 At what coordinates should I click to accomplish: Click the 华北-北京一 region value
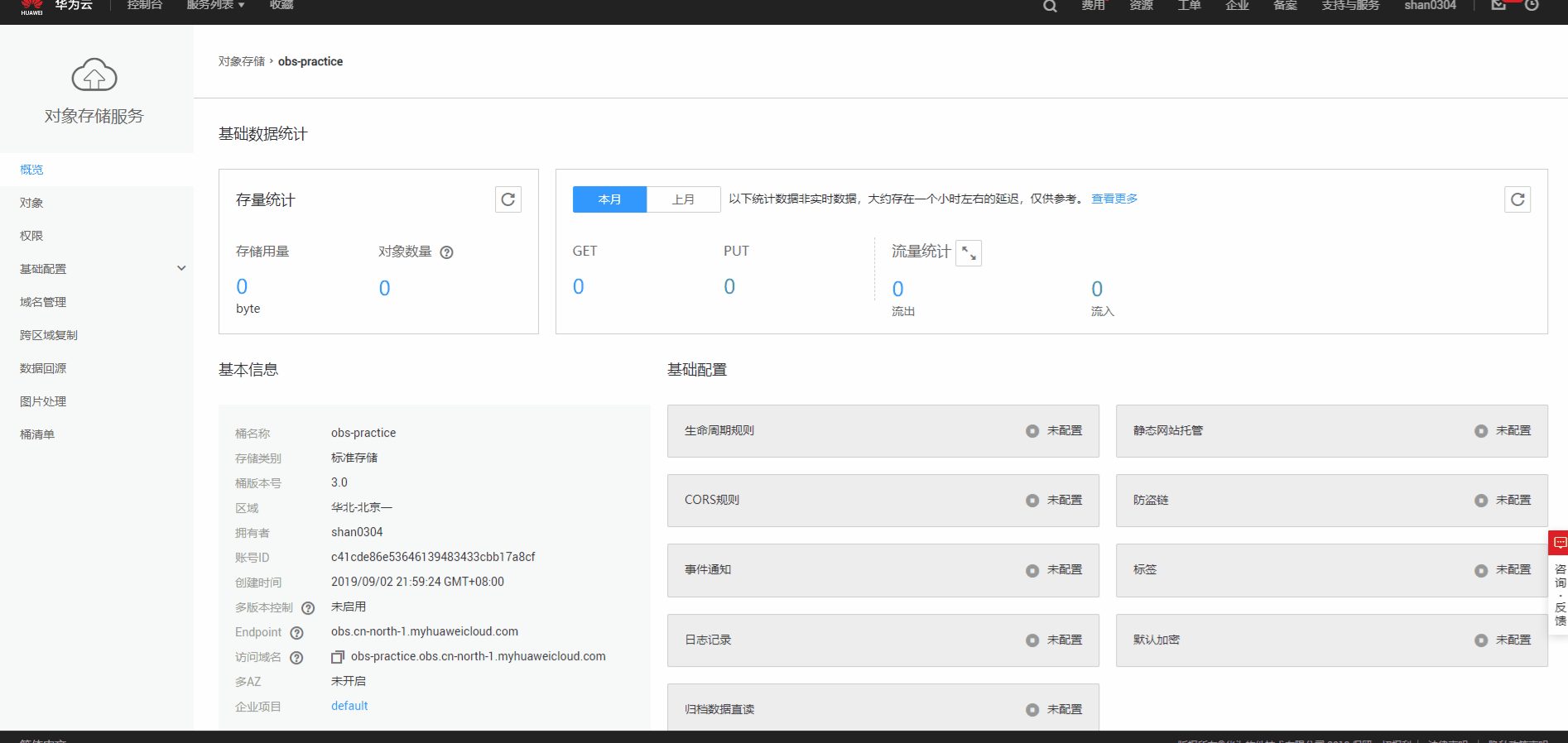tap(362, 507)
